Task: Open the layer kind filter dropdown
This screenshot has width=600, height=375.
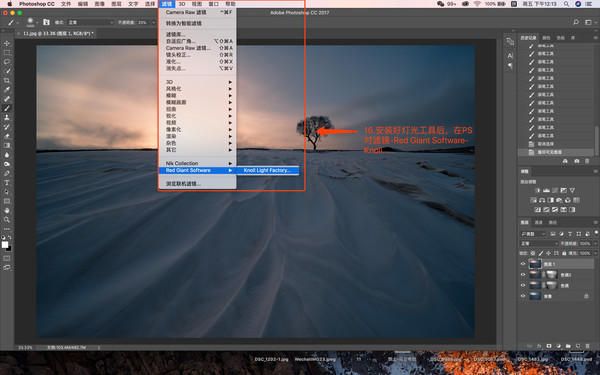Action: coord(533,234)
